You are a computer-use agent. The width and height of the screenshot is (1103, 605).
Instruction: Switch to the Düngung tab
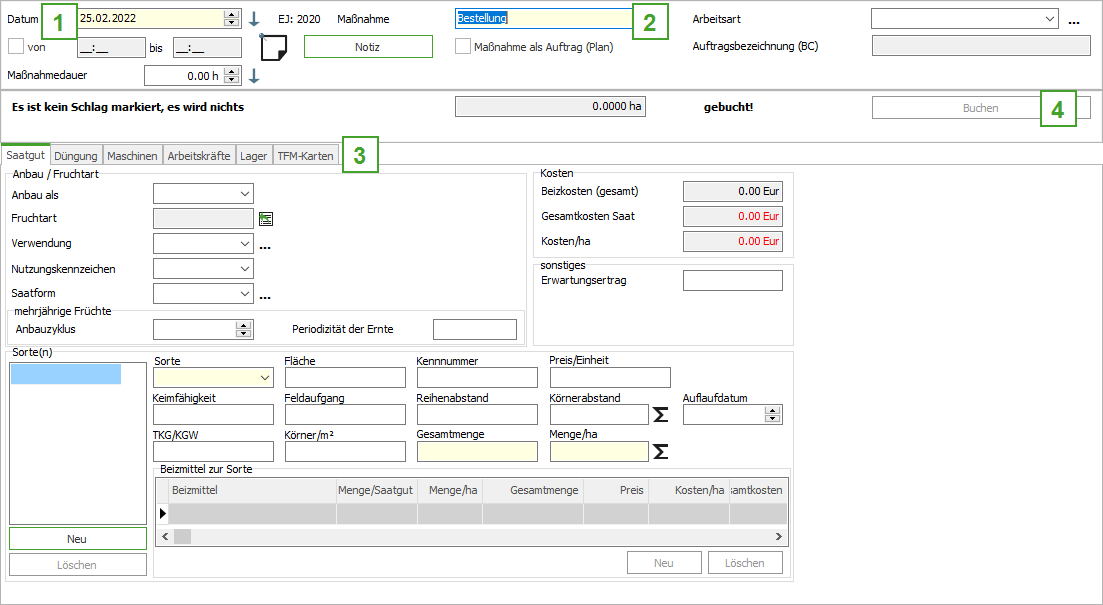coord(76,156)
